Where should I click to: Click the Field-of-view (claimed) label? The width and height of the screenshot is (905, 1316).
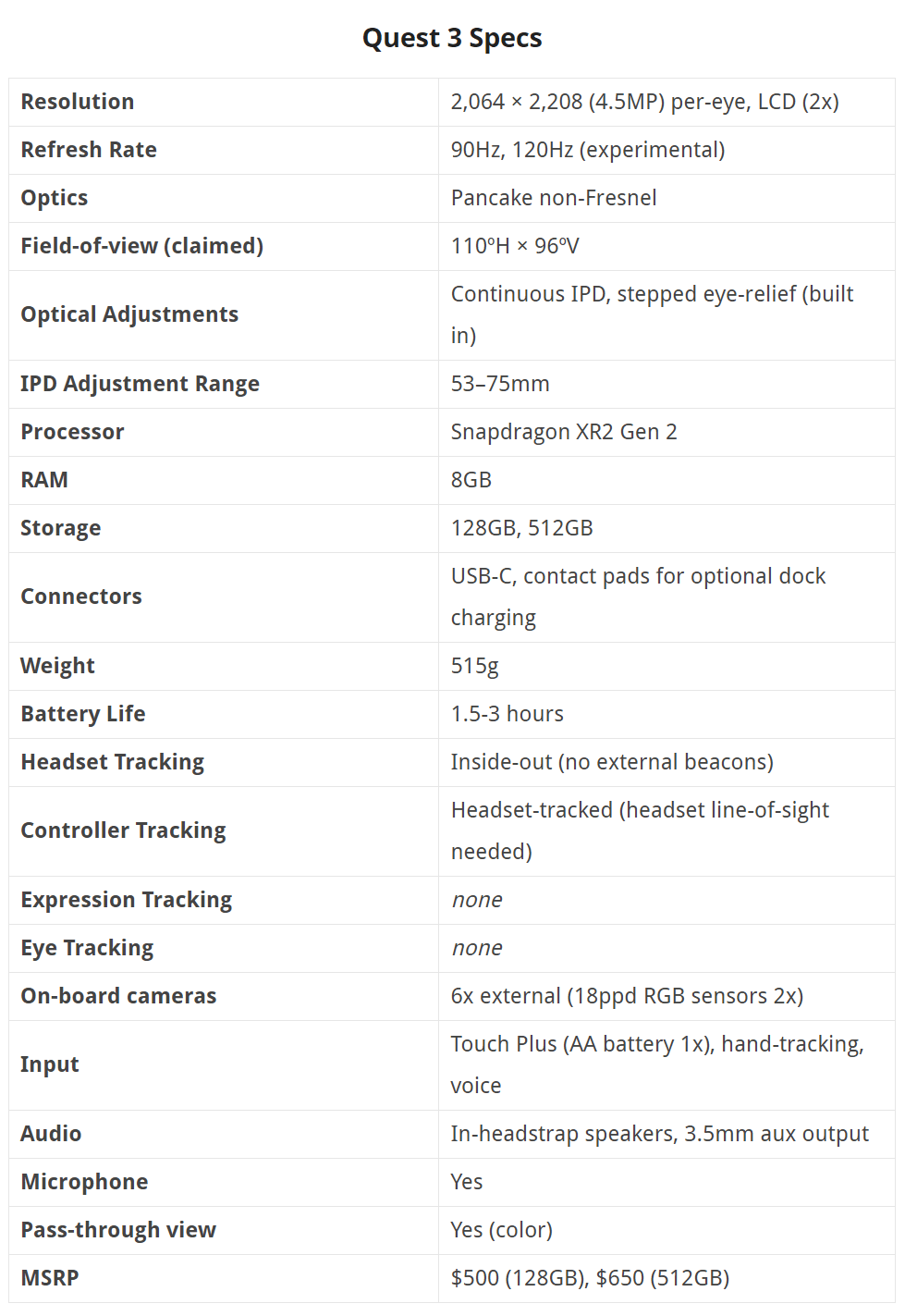[x=142, y=246]
